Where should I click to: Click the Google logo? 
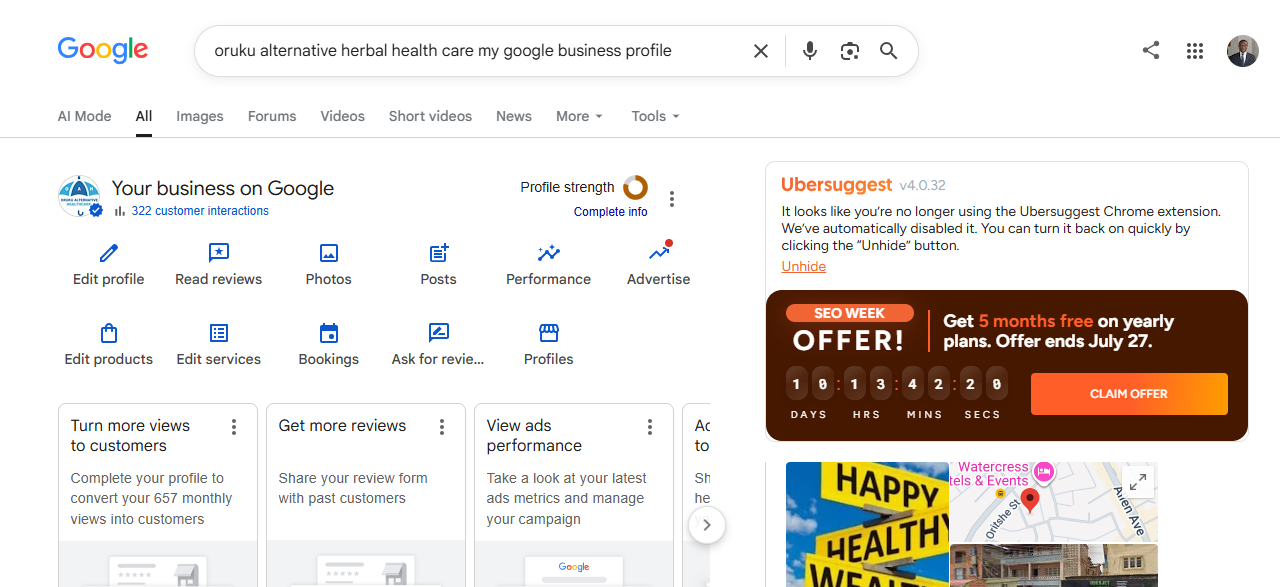pos(103,50)
